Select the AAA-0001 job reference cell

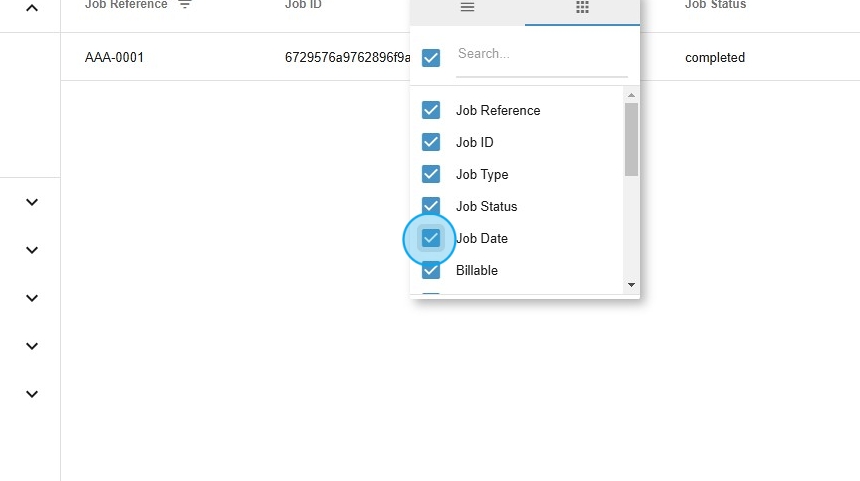(115, 58)
